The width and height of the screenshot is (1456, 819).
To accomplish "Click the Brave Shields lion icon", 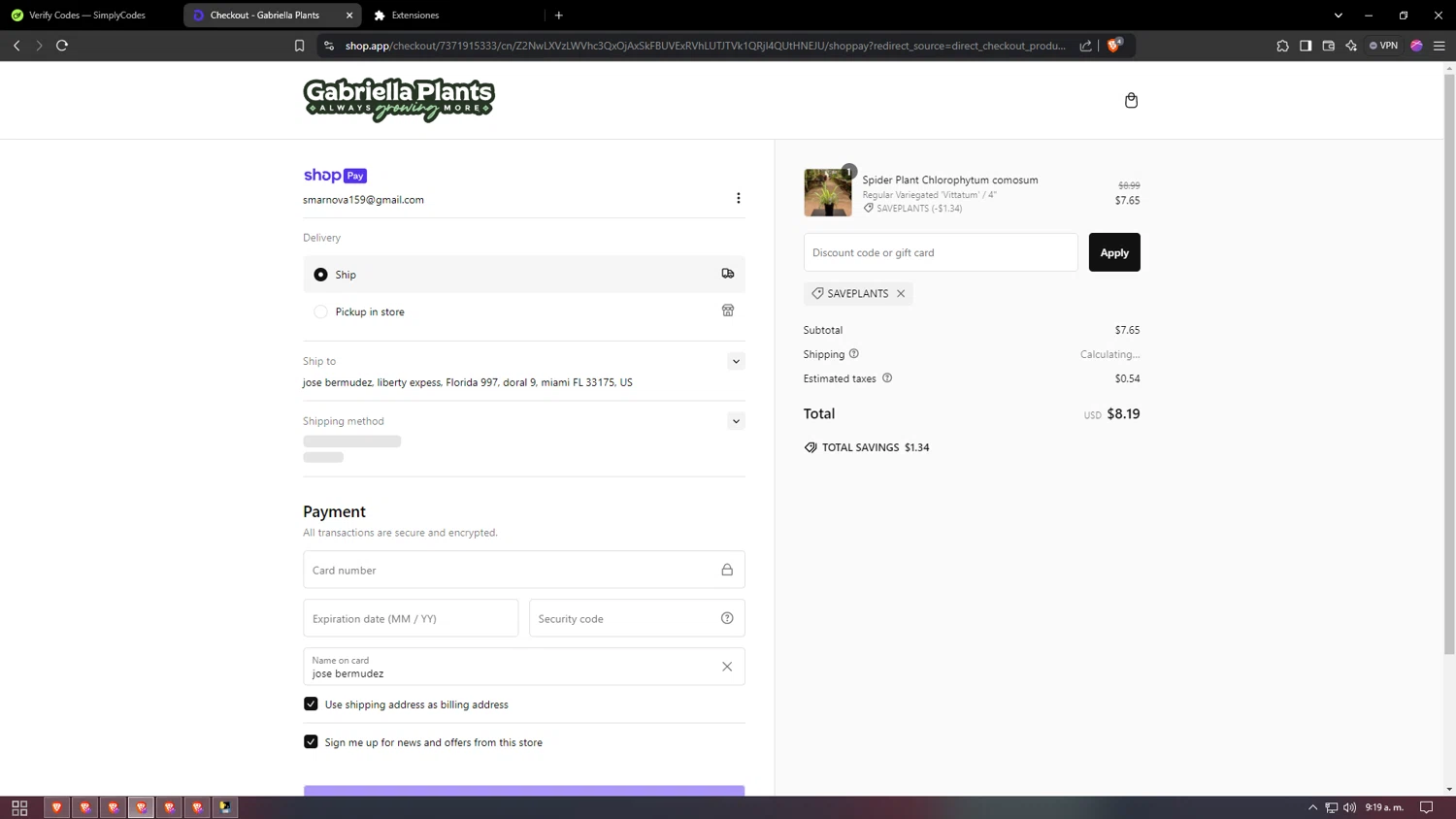I will pyautogui.click(x=1114, y=45).
